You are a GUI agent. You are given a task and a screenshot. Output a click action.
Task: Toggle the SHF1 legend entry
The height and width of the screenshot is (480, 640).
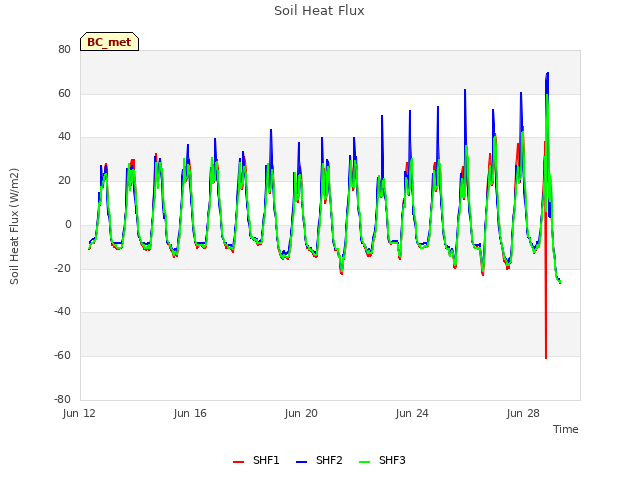tap(256, 460)
